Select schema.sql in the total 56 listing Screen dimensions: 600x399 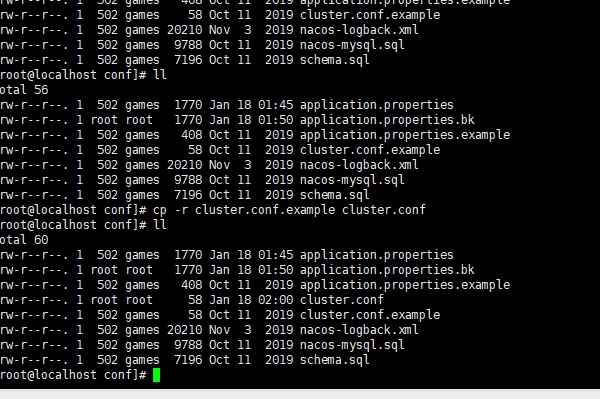point(335,195)
